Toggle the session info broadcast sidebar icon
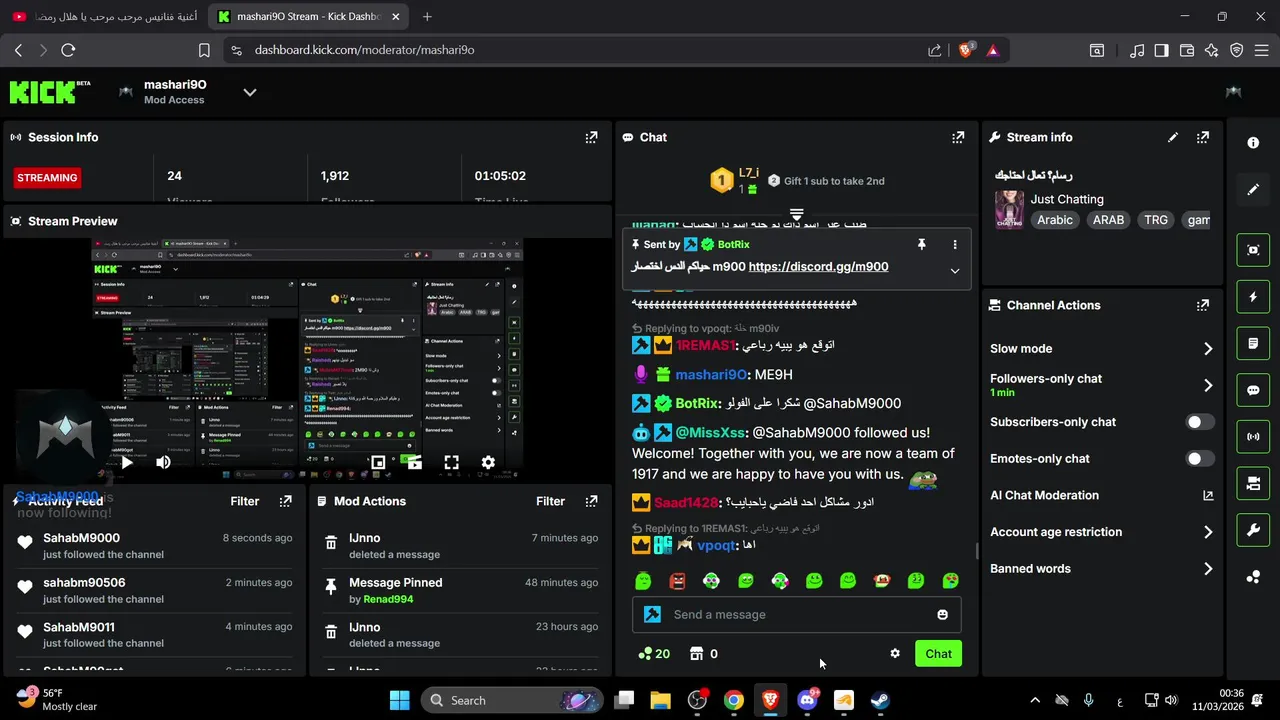 point(1253,437)
